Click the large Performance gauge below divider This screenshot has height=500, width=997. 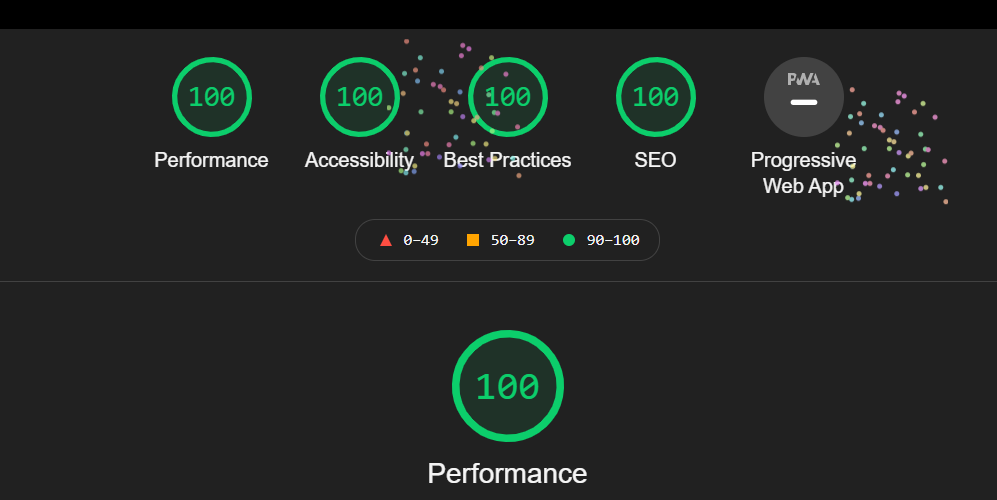coord(507,386)
